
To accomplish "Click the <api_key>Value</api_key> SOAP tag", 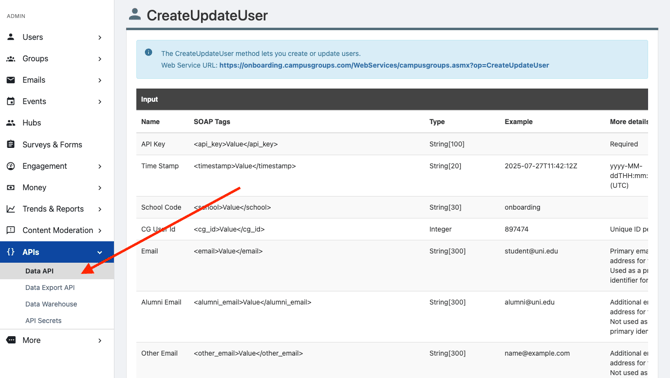I will pos(235,144).
